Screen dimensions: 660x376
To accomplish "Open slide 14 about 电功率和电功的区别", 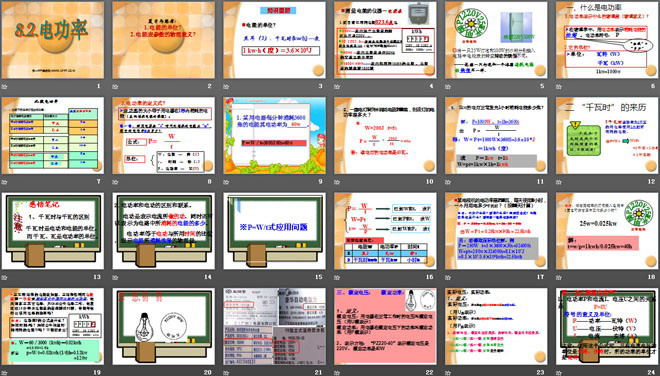I will pyautogui.click(x=163, y=231).
